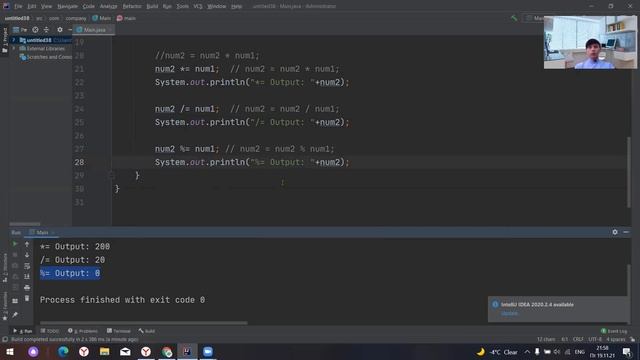Click the Main class breadcrumb

[102, 18]
